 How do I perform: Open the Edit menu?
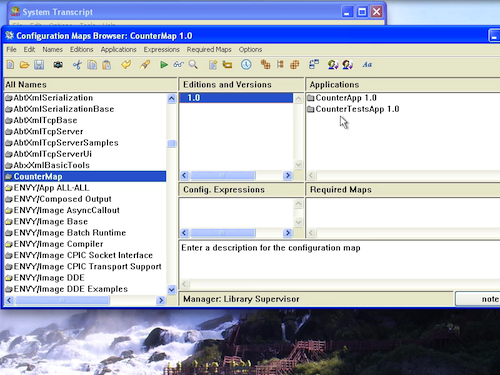(x=29, y=49)
